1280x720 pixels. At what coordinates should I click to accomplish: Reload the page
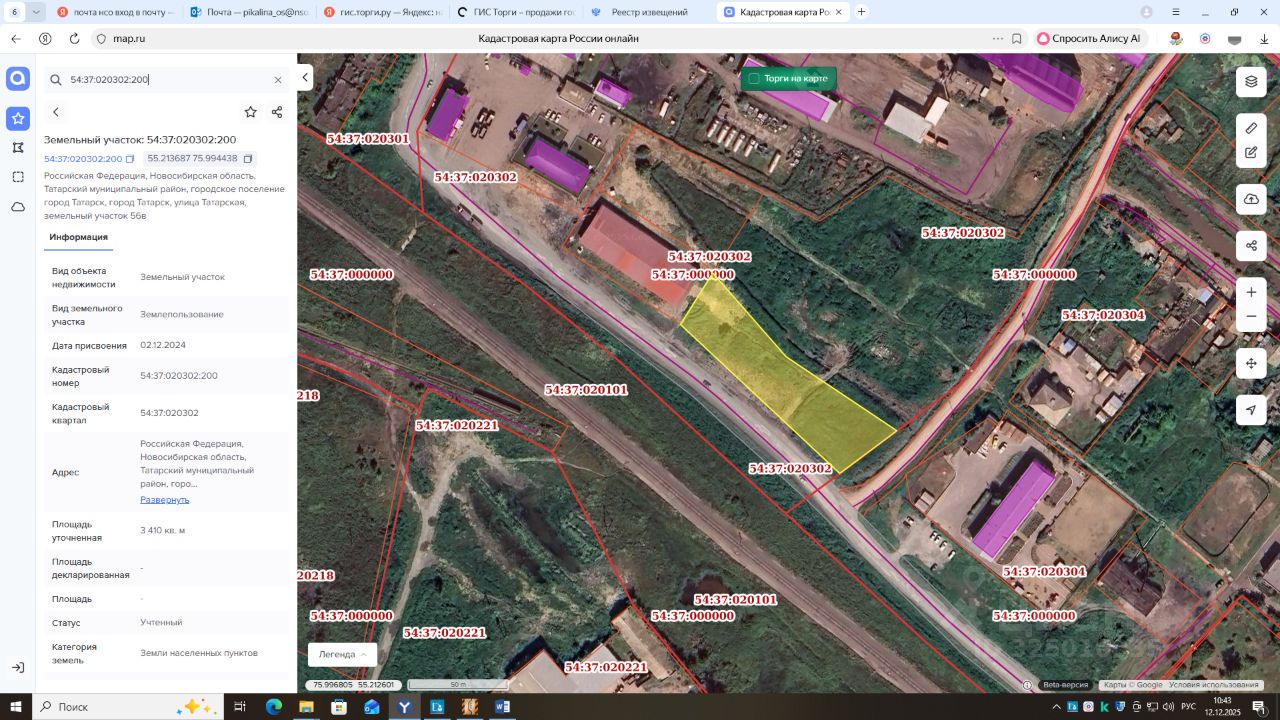tap(74, 39)
